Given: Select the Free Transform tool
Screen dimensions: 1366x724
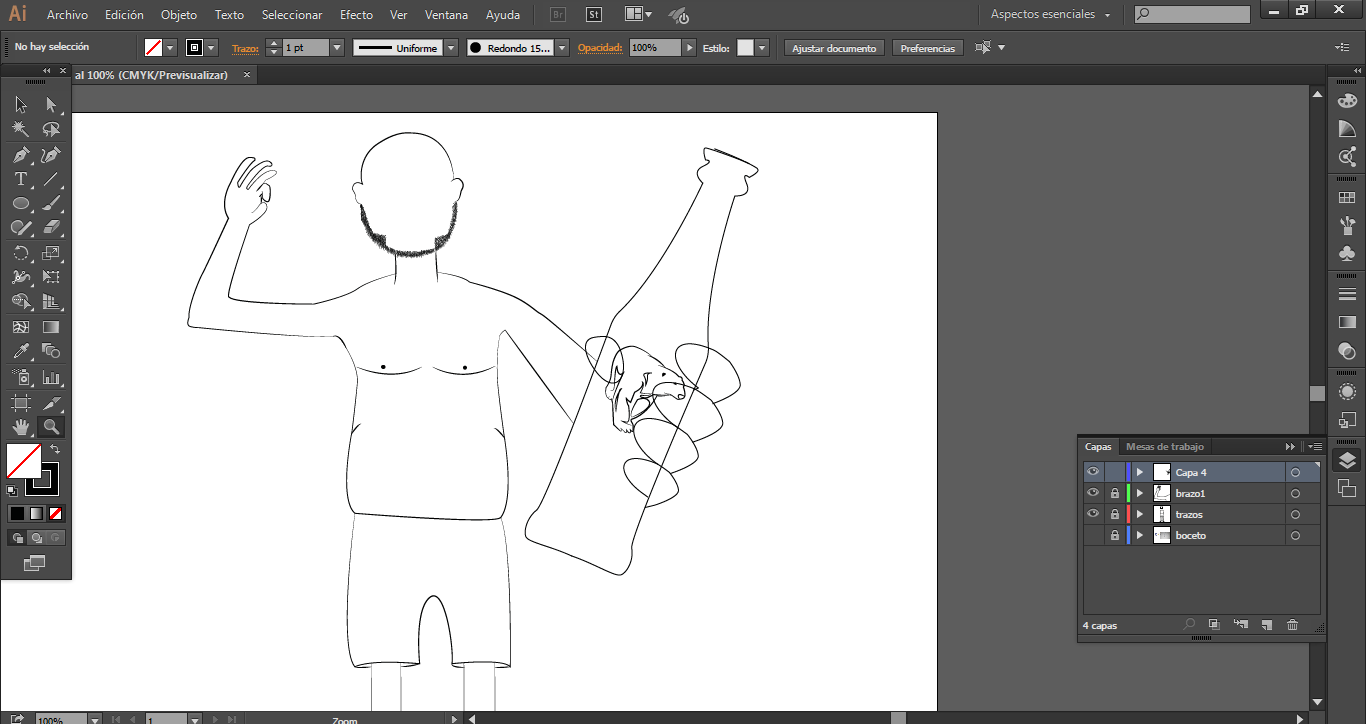Looking at the screenshot, I should 51,277.
